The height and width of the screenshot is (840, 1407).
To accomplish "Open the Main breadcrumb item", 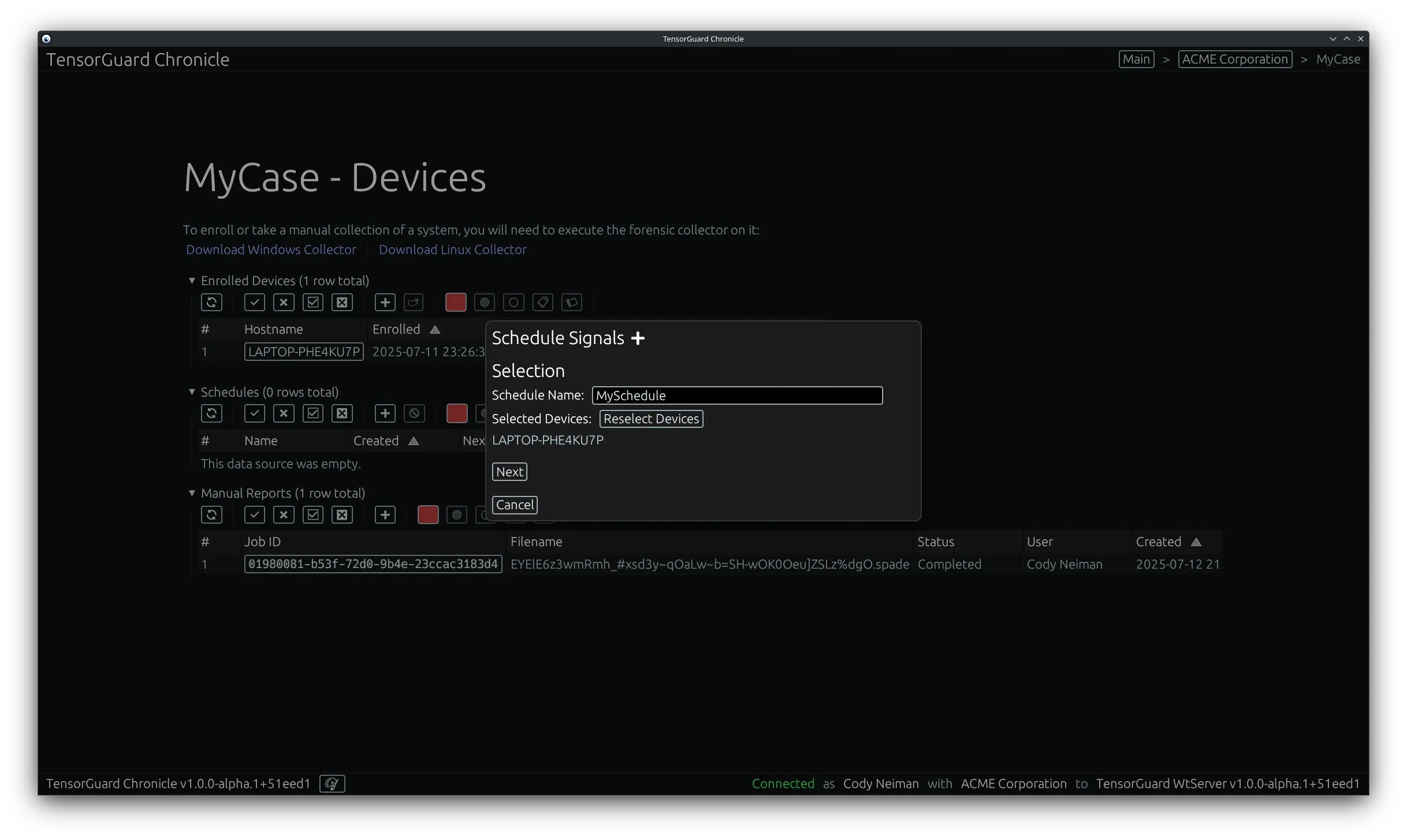I will tap(1136, 59).
